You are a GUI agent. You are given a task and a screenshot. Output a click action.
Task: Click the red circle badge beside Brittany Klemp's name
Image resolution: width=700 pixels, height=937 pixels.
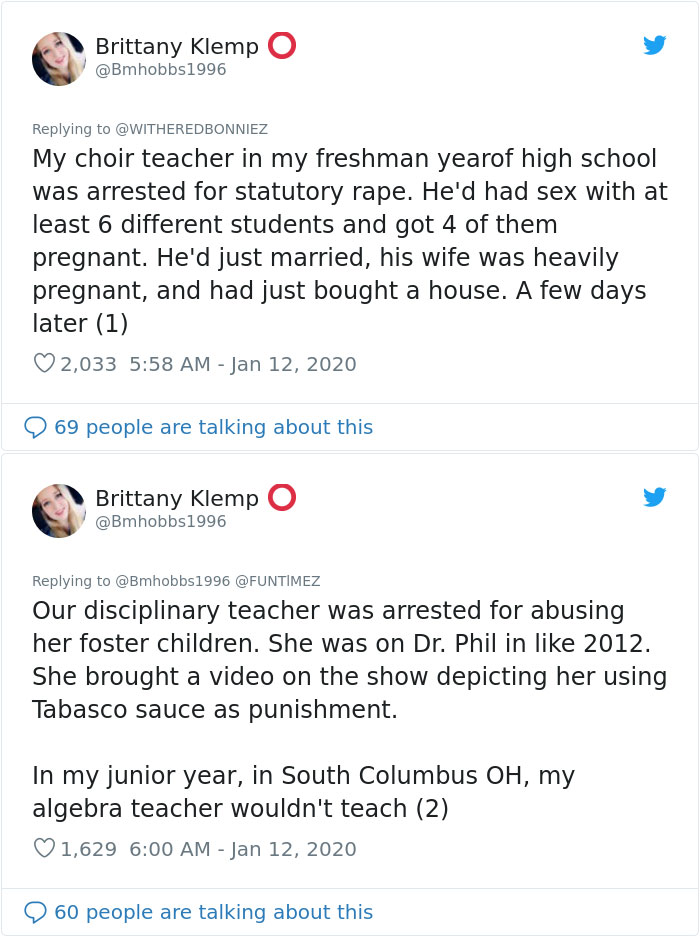point(282,46)
